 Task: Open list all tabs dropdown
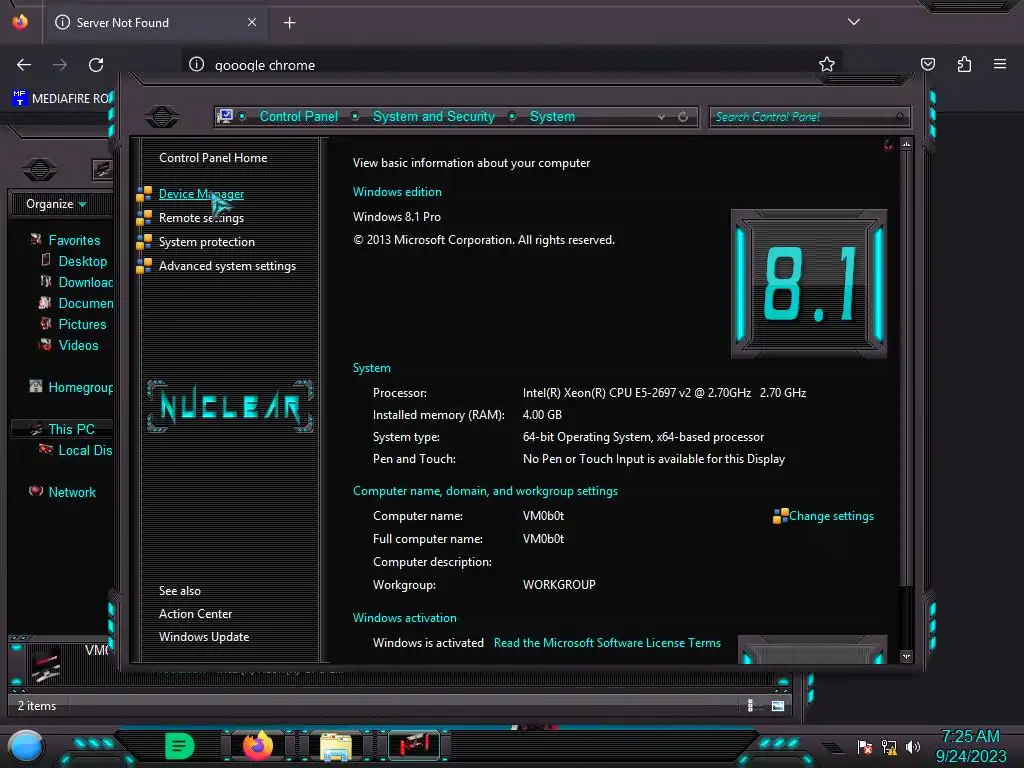point(854,22)
